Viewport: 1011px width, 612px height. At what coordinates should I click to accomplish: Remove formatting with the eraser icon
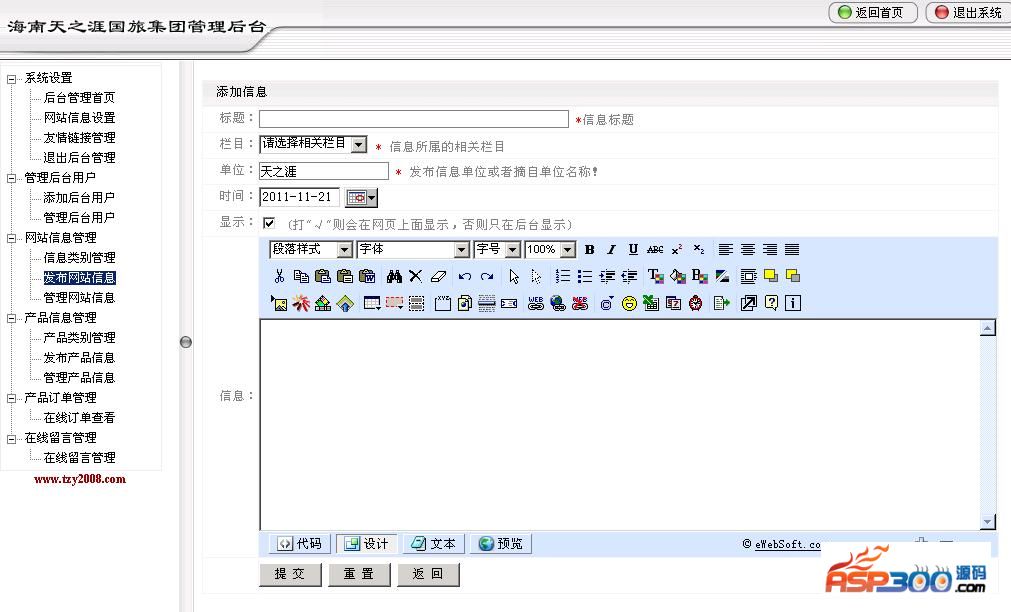438,276
